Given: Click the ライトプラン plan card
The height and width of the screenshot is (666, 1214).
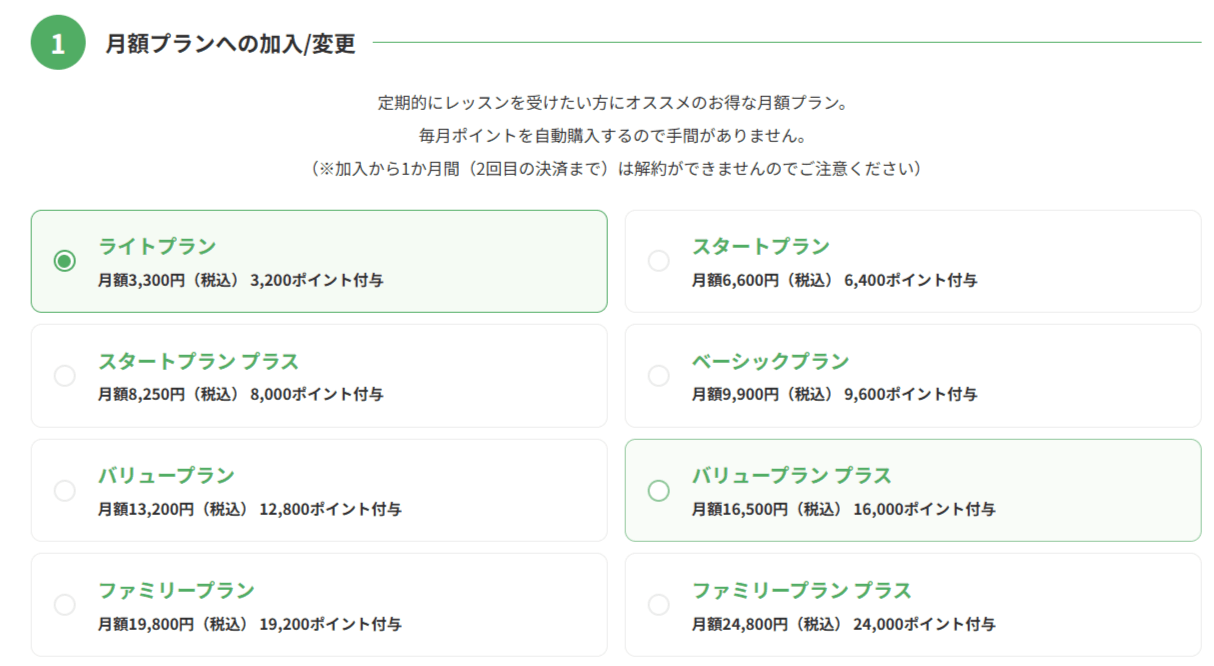Looking at the screenshot, I should coord(320,261).
